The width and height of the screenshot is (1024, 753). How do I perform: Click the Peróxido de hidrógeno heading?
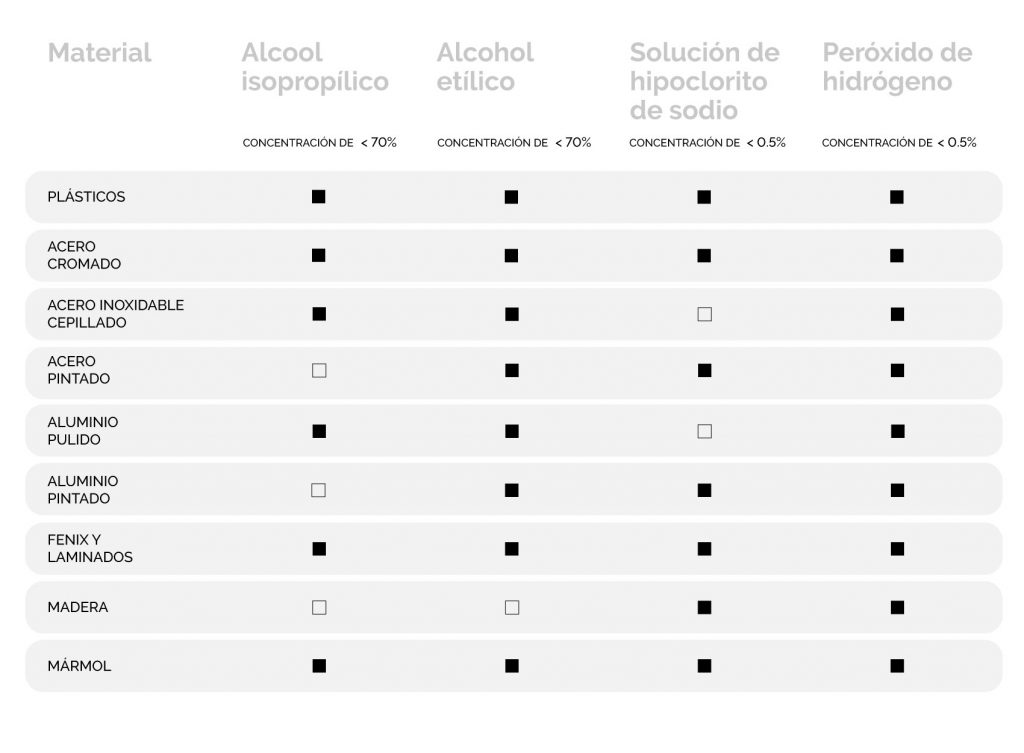897,67
